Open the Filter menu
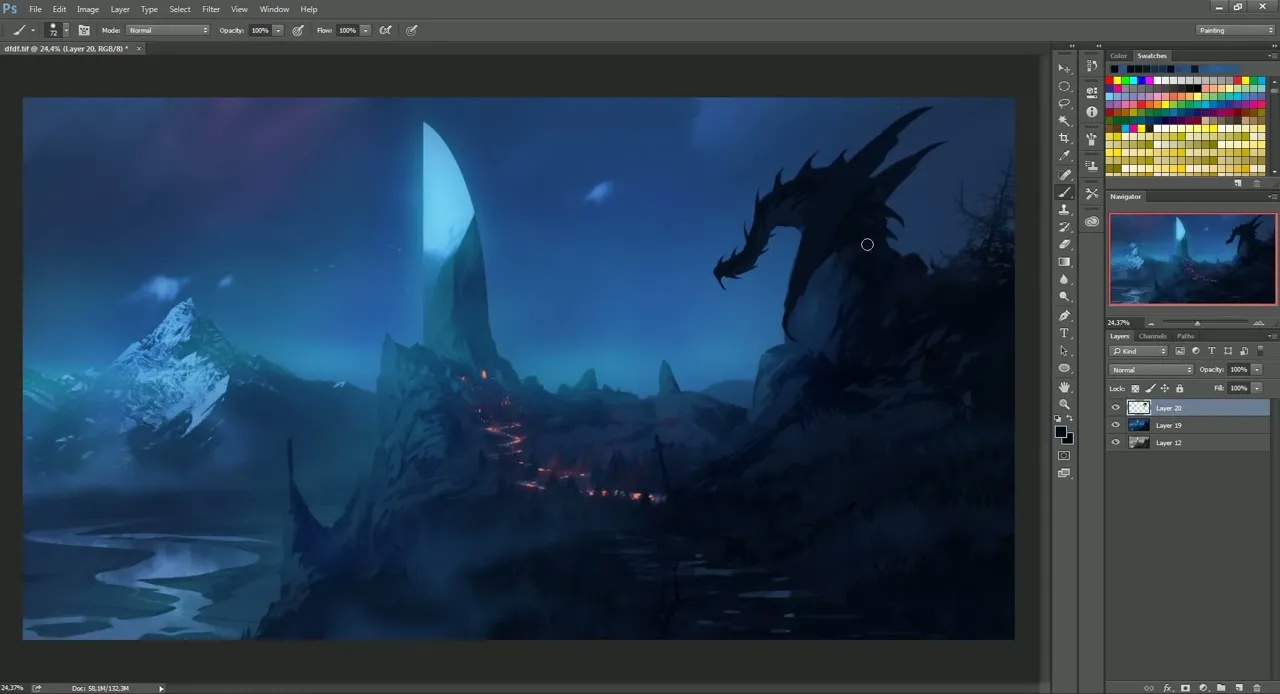 coord(211,9)
